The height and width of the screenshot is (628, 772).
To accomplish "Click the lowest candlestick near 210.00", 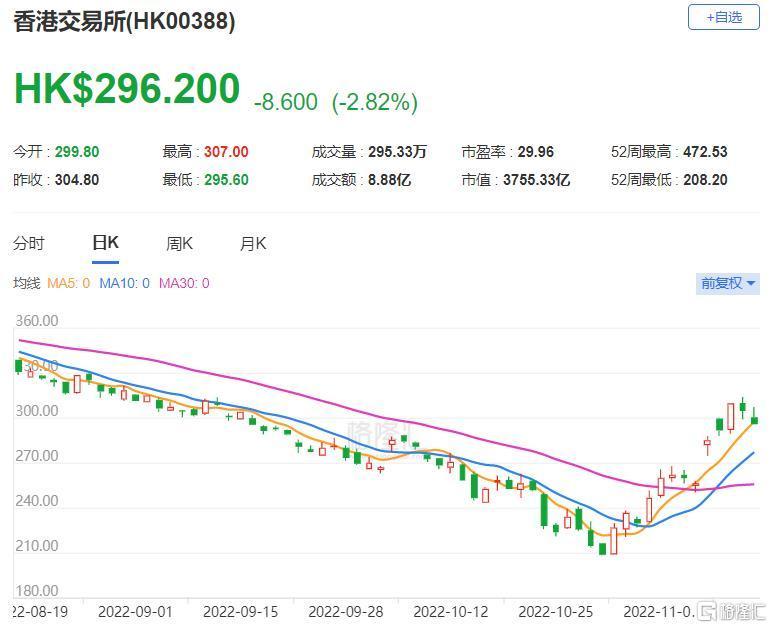I will point(603,549).
